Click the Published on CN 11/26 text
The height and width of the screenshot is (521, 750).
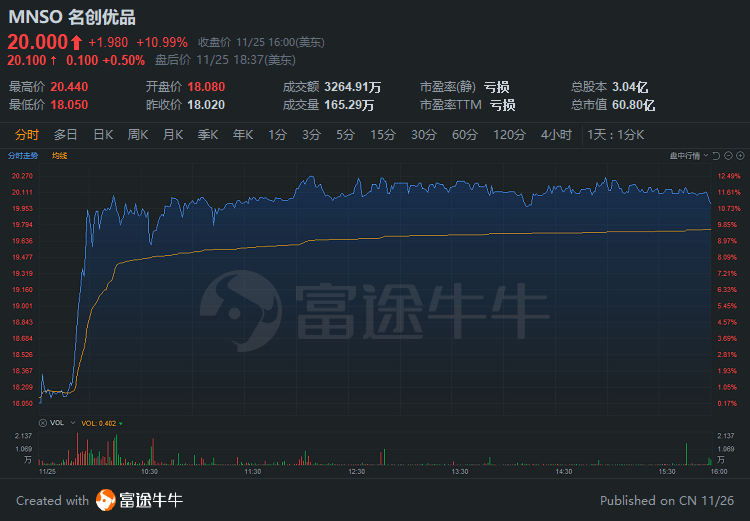point(667,501)
